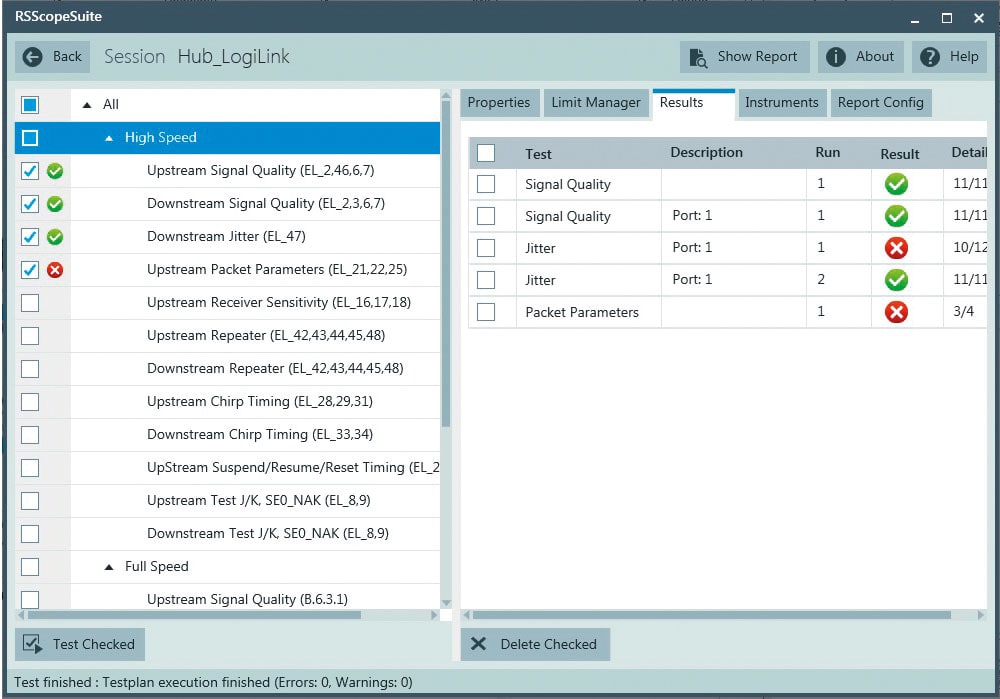Viewport: 1000px width, 699px height.
Task: Sort by the Test column header
Action: [538, 154]
